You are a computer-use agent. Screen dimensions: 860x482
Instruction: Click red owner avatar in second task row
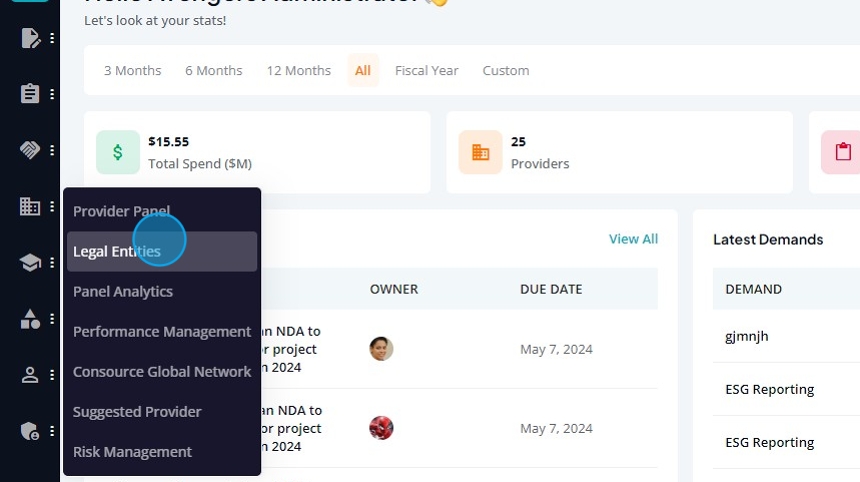click(x=381, y=428)
